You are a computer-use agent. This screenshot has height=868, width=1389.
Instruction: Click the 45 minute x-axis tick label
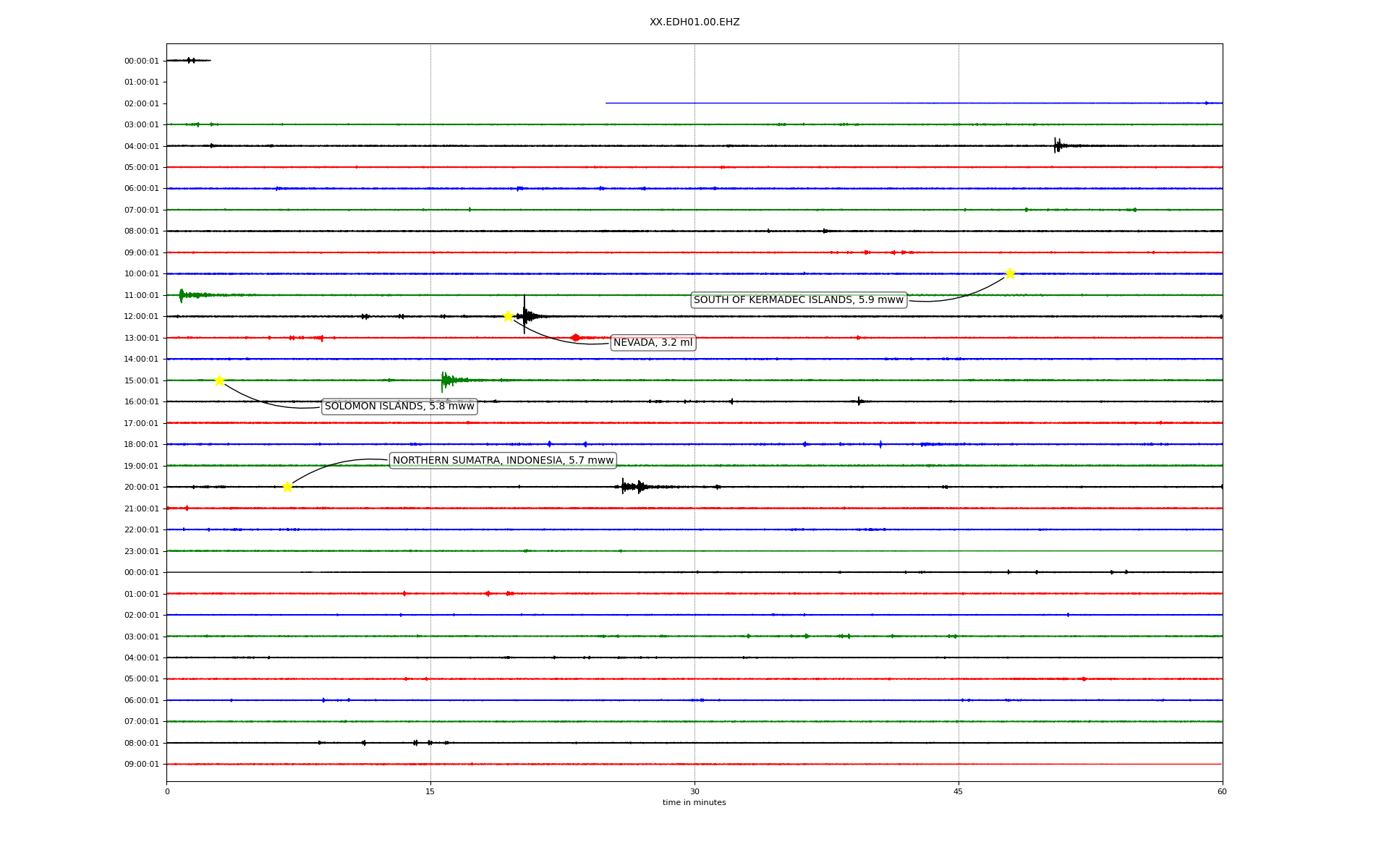(958, 791)
